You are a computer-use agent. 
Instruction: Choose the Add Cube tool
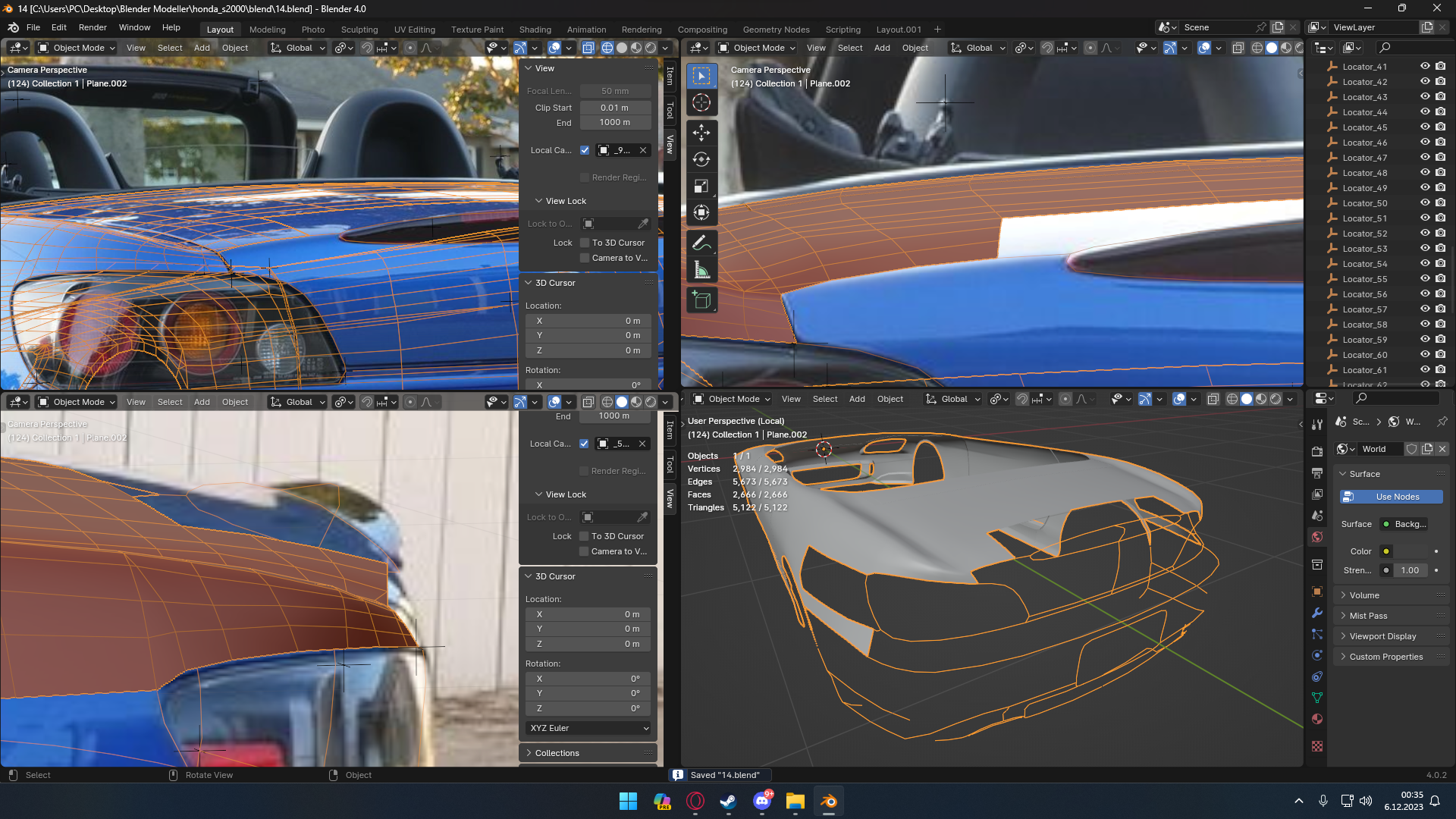[x=701, y=300]
